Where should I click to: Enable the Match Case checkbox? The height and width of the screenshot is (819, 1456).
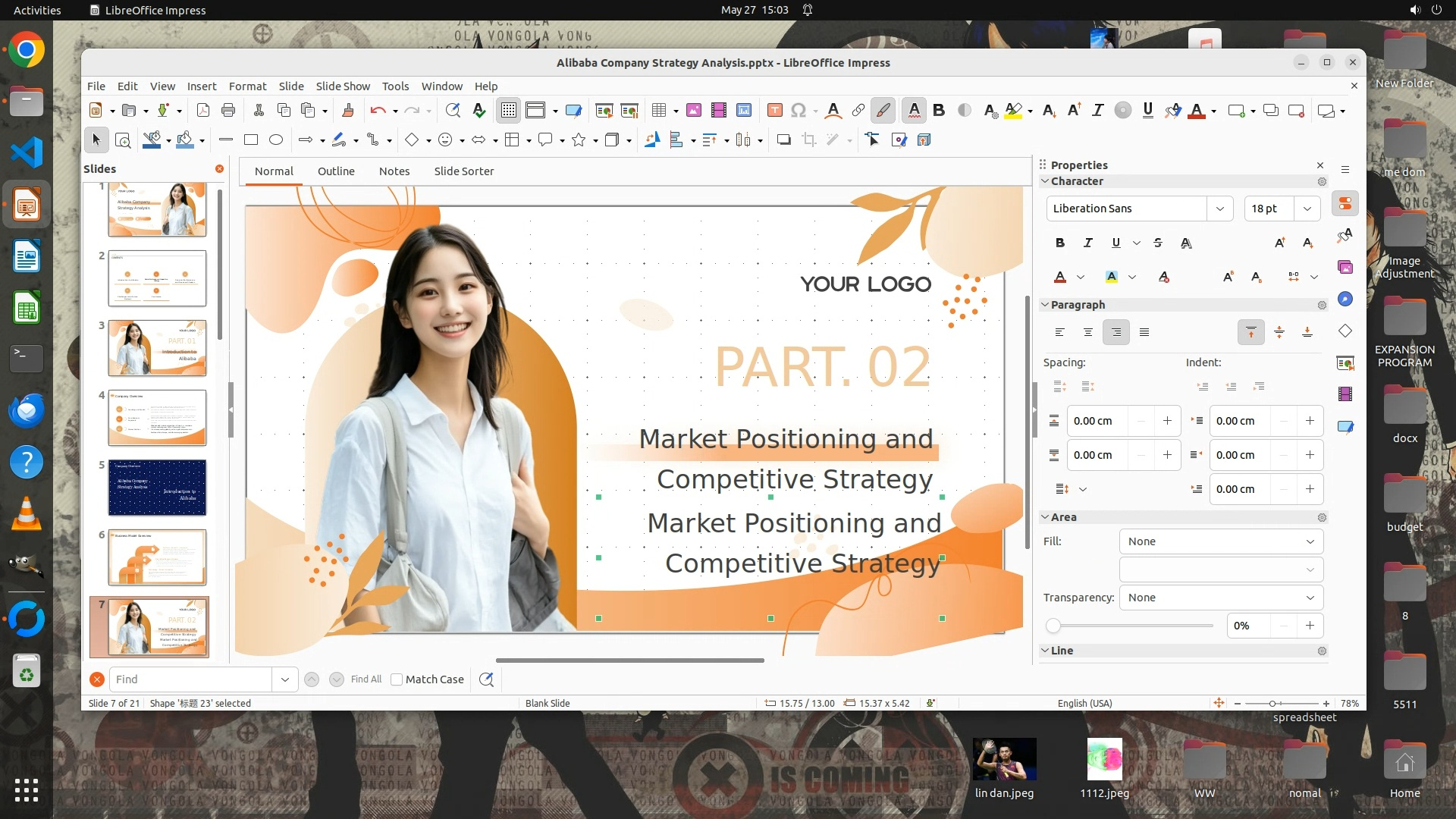coord(397,679)
